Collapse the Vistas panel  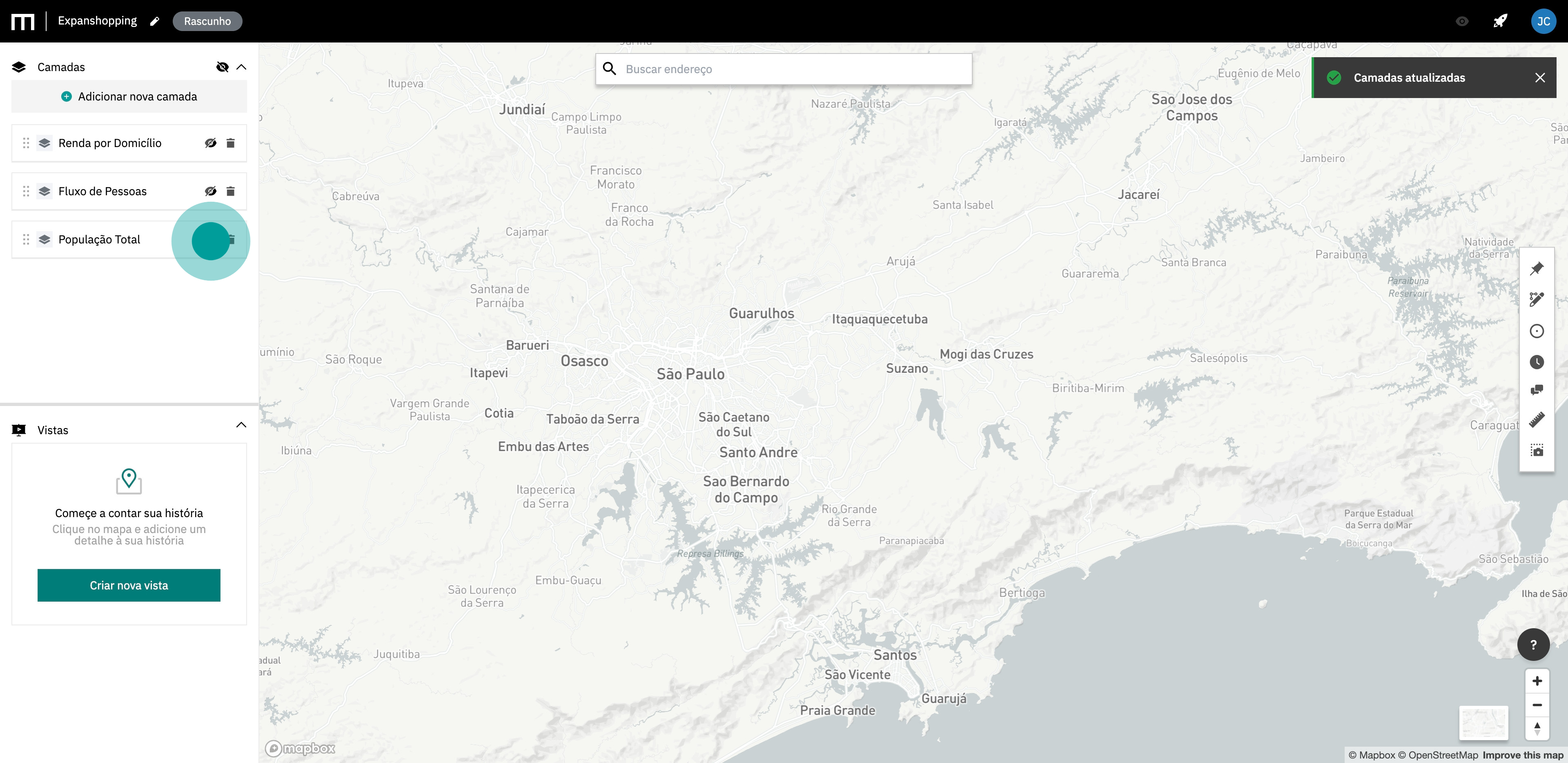tap(241, 425)
